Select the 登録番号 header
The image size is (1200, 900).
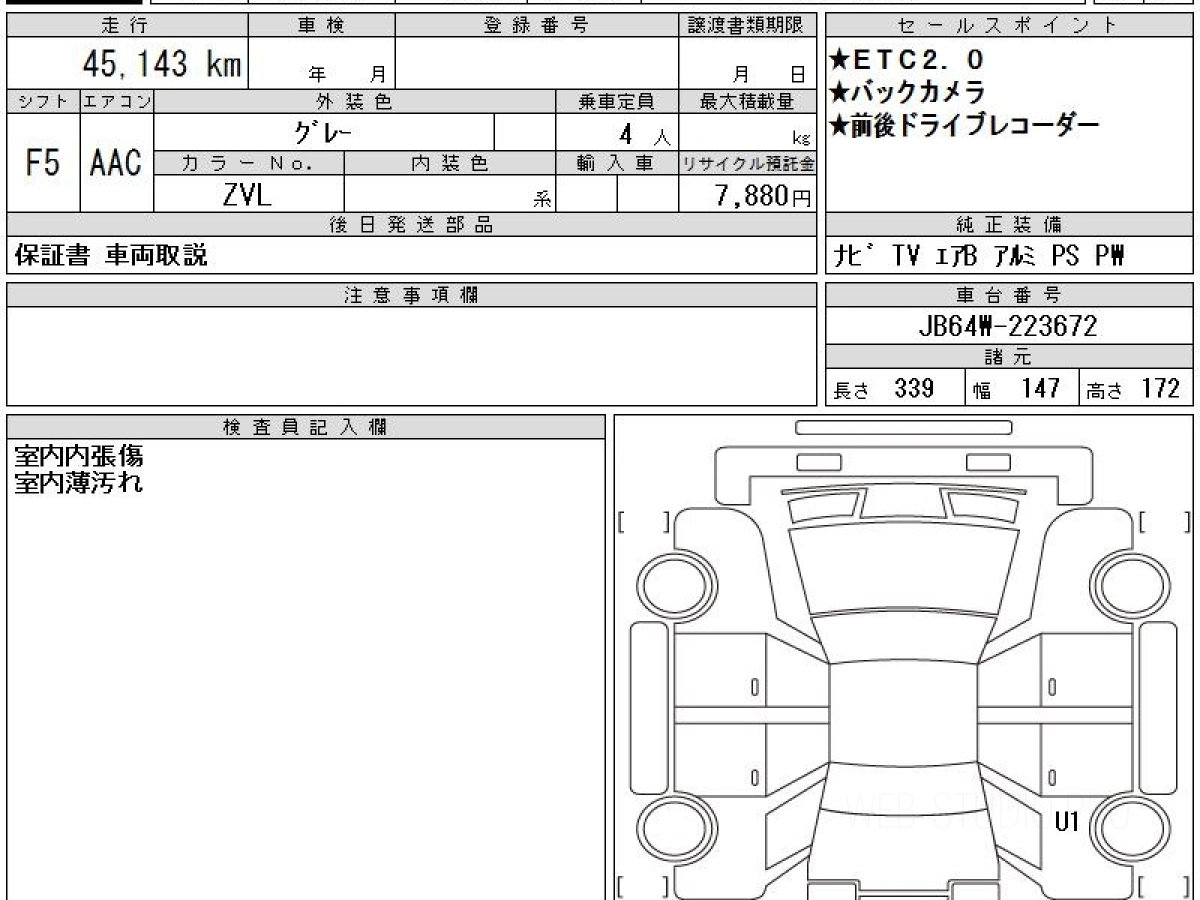(x=537, y=26)
